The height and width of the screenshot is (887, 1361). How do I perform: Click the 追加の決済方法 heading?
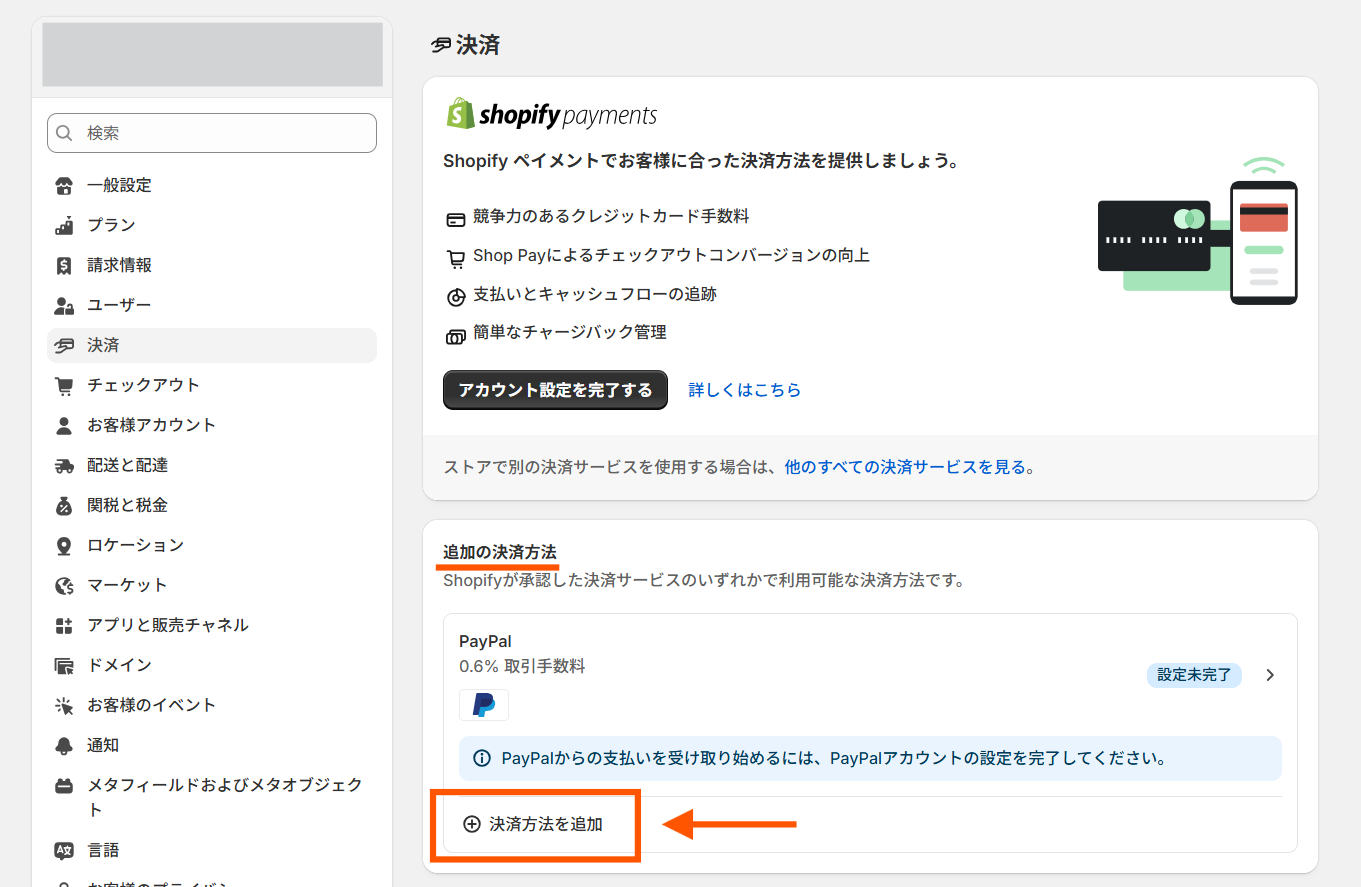tap(500, 552)
